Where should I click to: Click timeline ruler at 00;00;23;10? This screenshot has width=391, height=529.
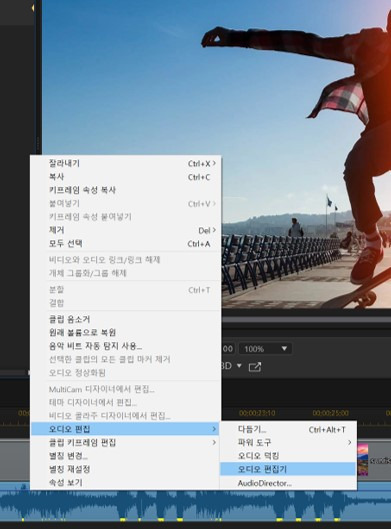[x=257, y=413]
